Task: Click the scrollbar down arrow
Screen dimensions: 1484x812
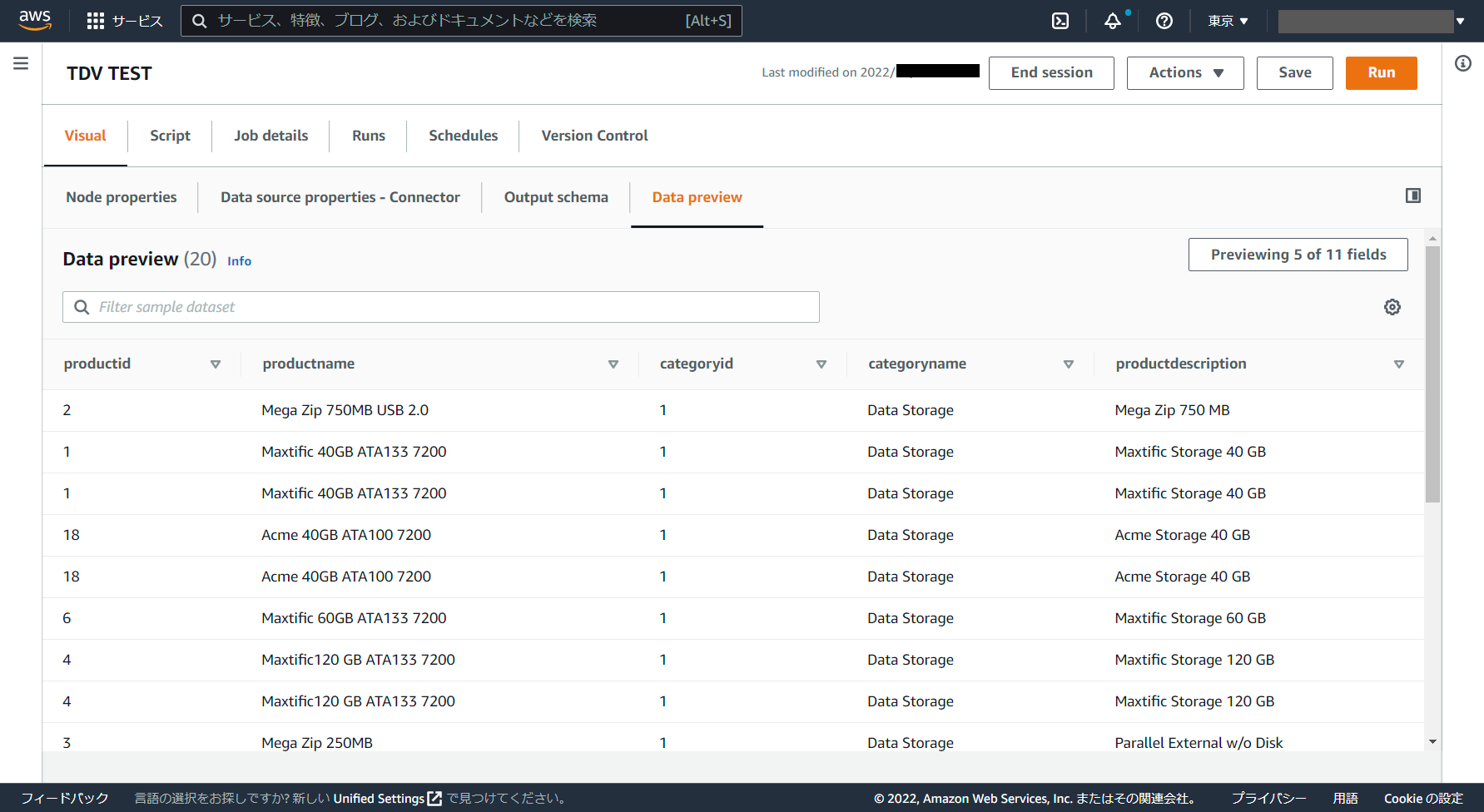Action: [x=1432, y=741]
